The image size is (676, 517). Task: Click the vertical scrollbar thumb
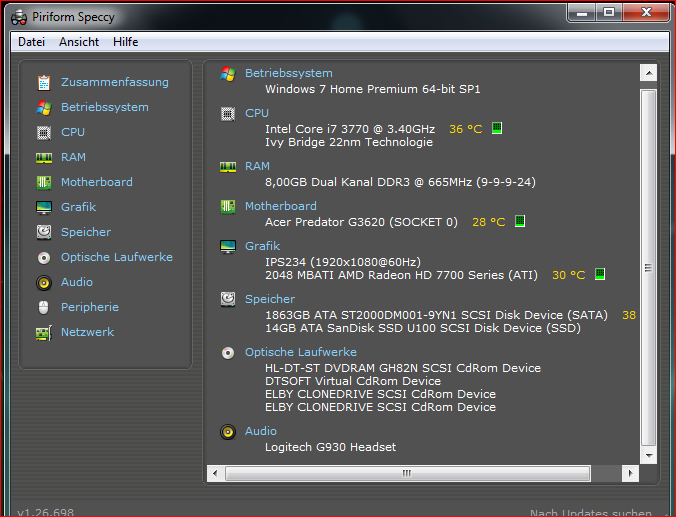pos(648,268)
